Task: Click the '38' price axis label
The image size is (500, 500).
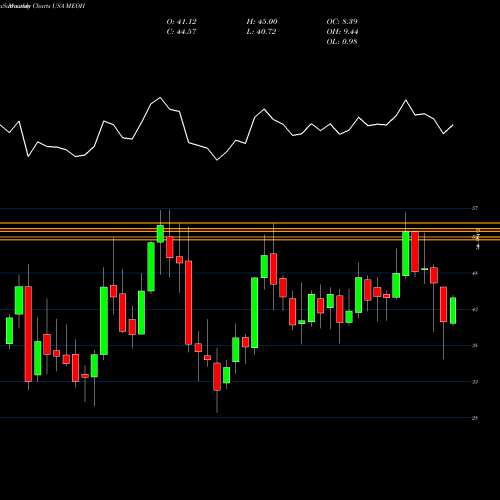Action: pos(475,346)
